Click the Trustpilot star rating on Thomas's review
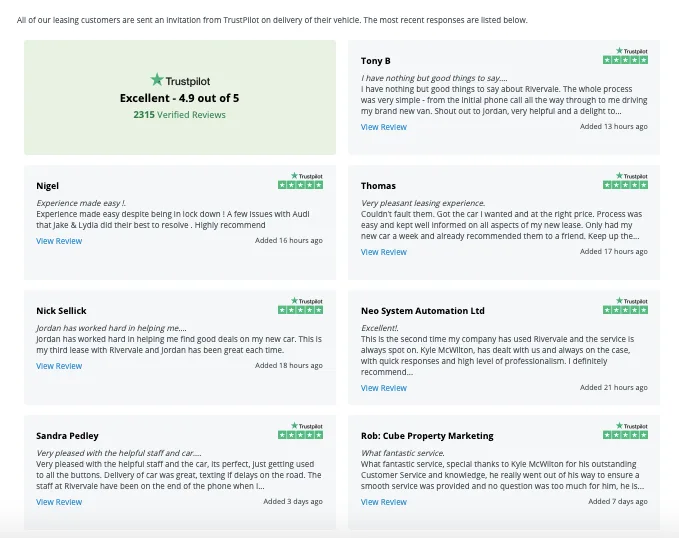679x538 pixels. tap(625, 181)
